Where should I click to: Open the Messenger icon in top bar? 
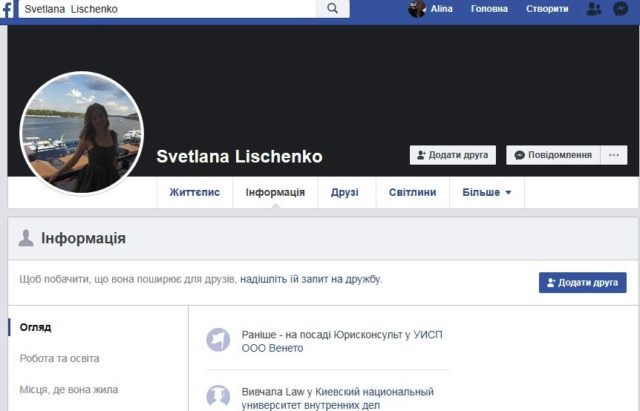click(621, 9)
